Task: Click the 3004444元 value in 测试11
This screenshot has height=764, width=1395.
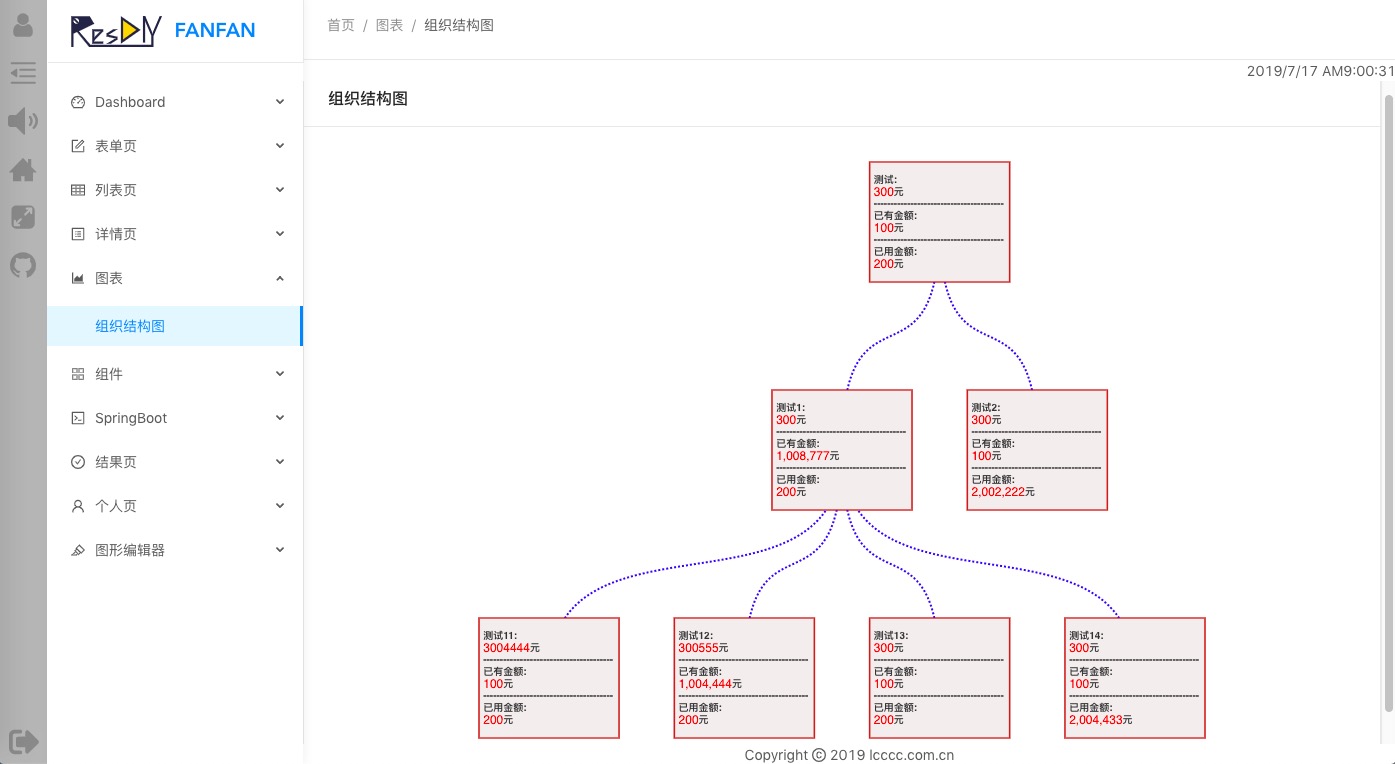Action: coord(511,648)
